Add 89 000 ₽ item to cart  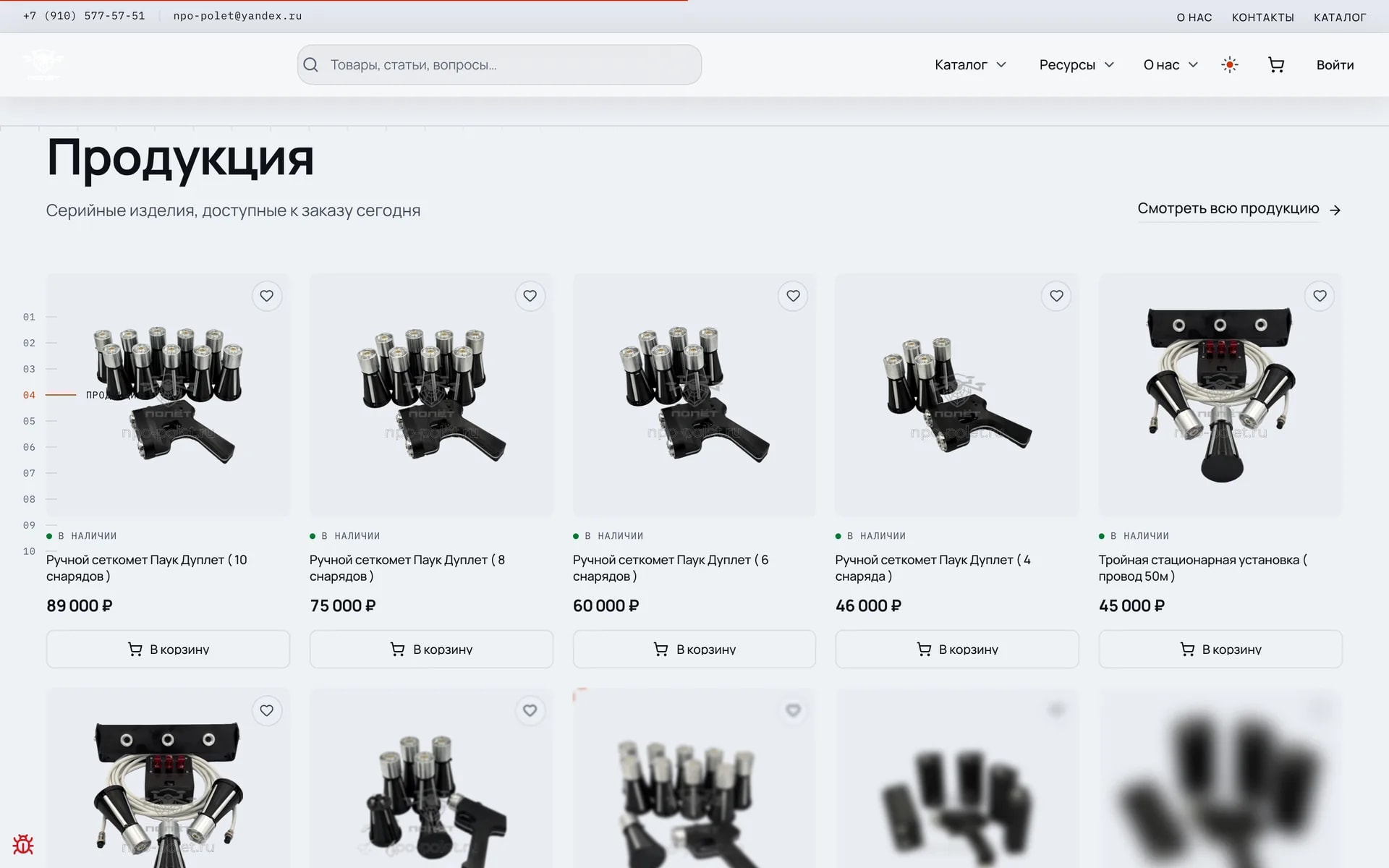[168, 650]
